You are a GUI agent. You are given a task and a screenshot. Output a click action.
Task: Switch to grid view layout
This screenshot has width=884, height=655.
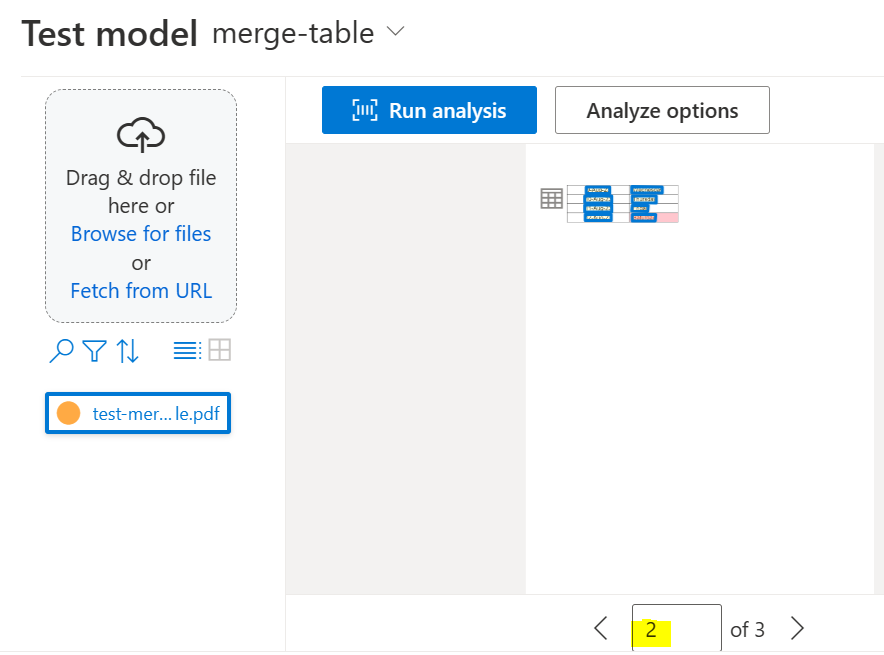pos(218,350)
